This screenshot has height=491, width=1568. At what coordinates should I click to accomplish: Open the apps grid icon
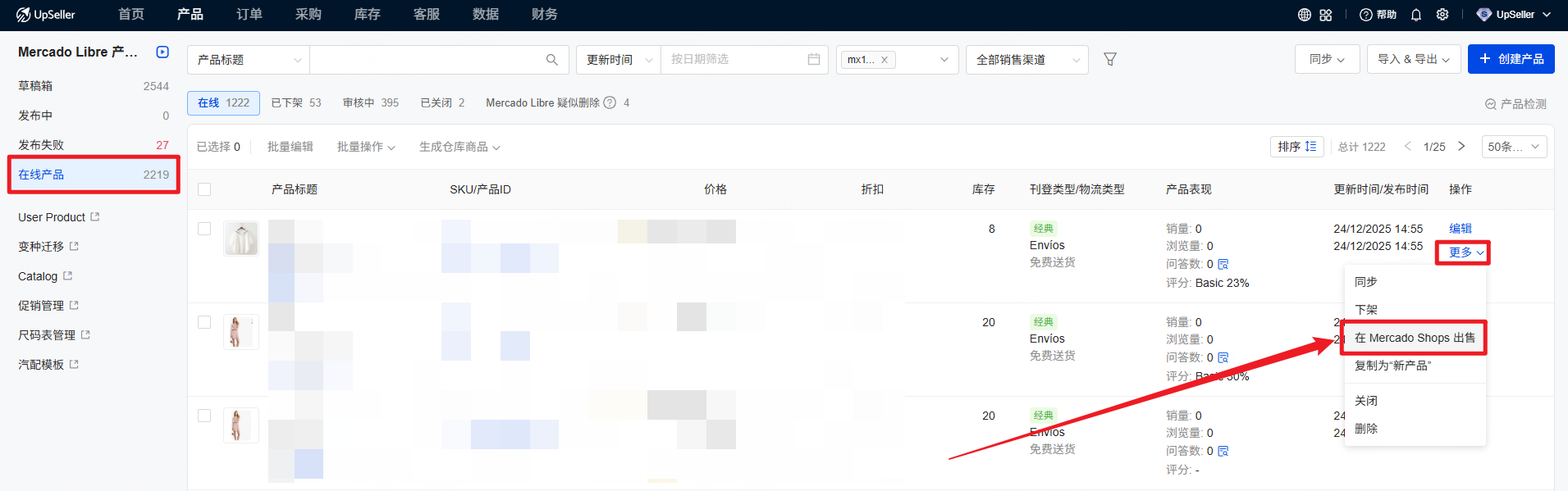pos(1326,15)
